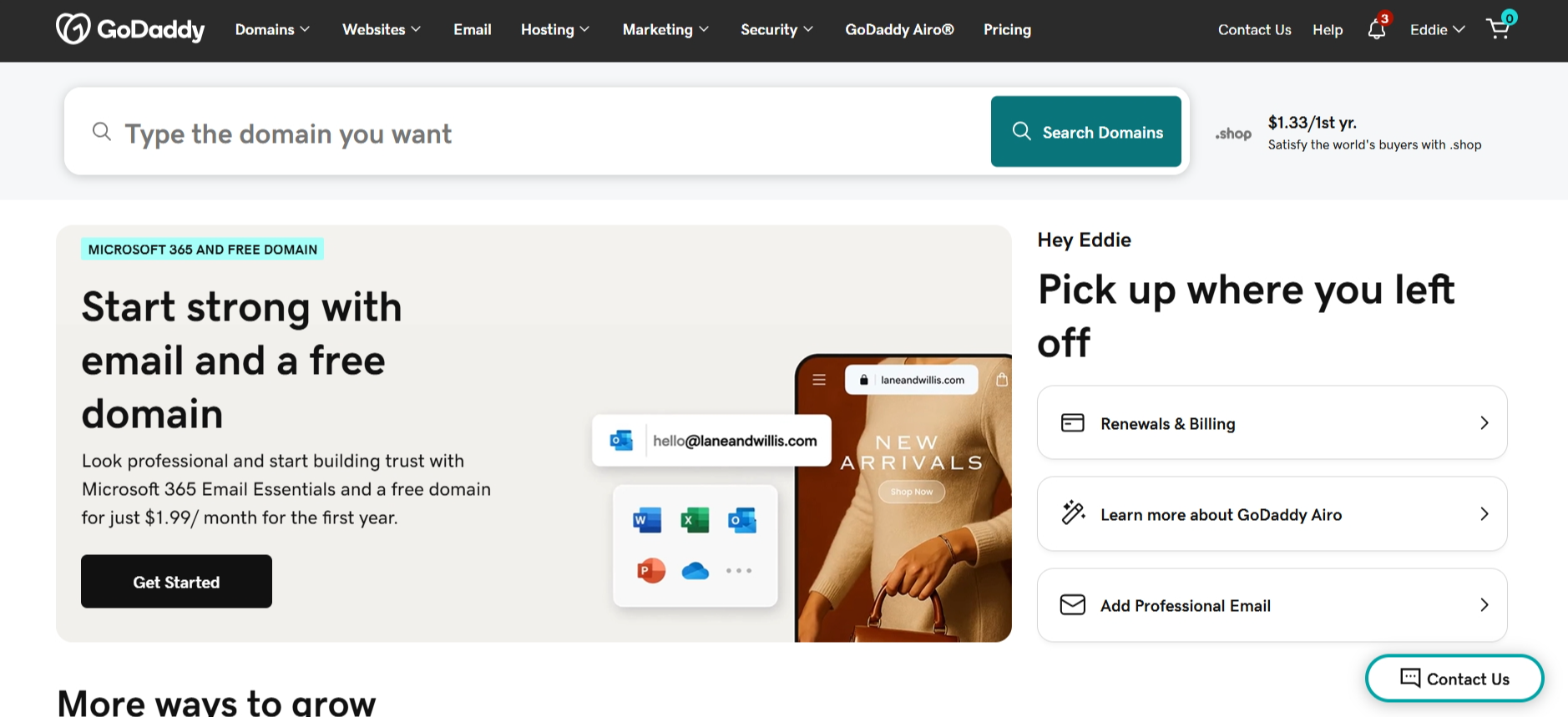
Task: Open the notifications bell
Action: [1377, 29]
